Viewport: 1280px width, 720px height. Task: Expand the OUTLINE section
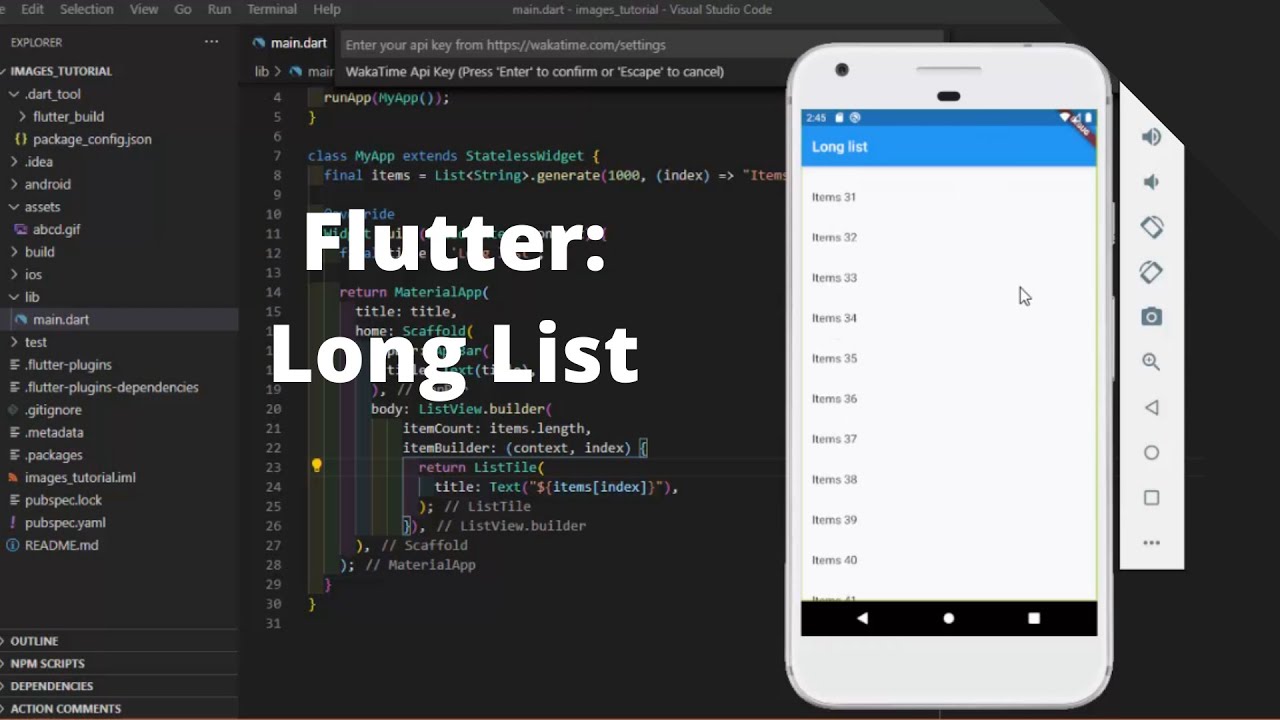coord(119,641)
